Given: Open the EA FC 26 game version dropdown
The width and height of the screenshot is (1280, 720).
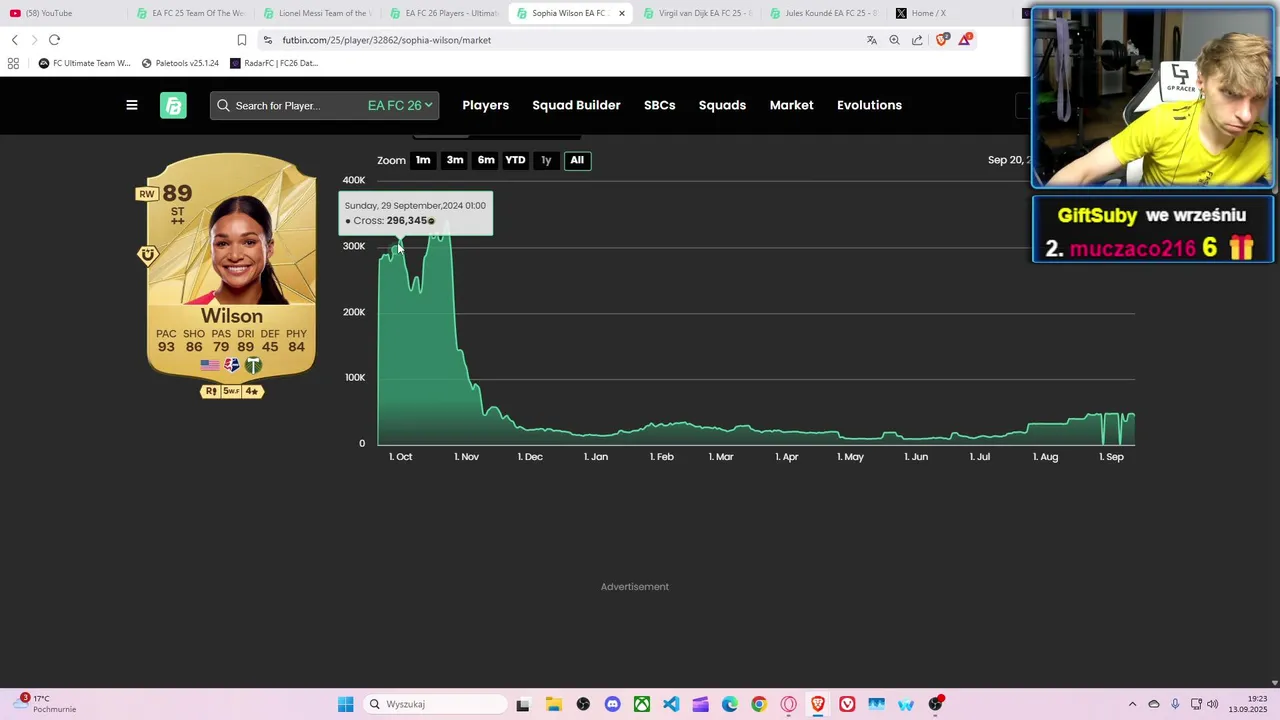Looking at the screenshot, I should (x=400, y=105).
